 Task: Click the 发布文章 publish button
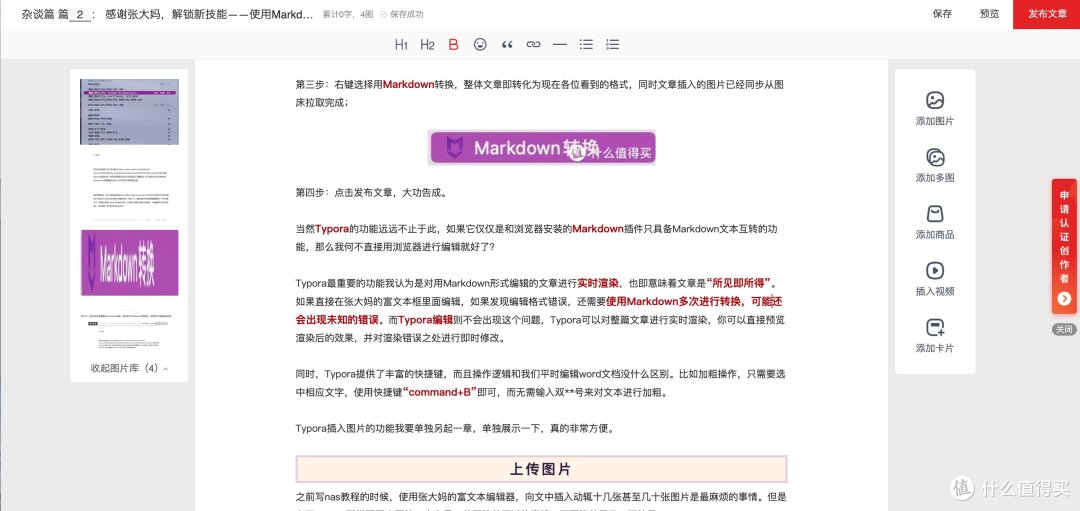[x=1047, y=14]
